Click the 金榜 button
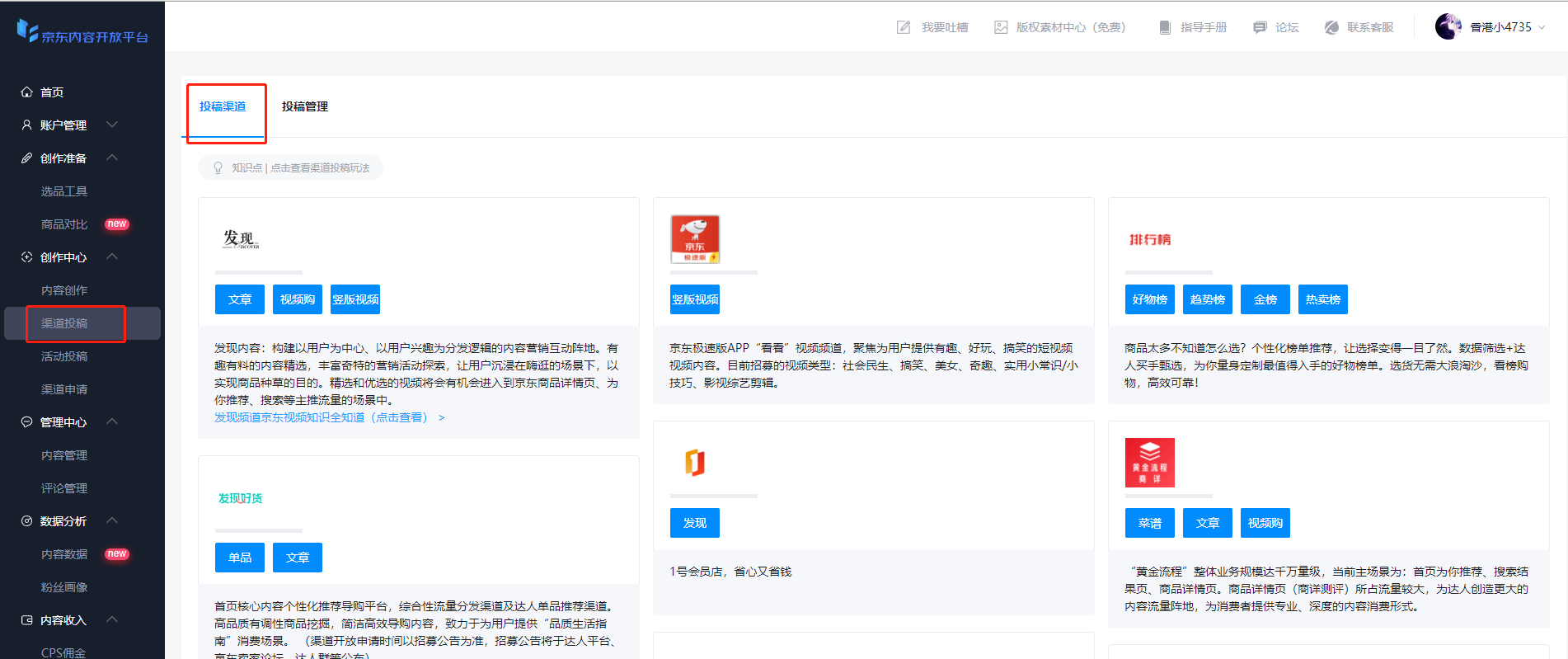Viewport: 1568px width, 659px height. (1265, 299)
